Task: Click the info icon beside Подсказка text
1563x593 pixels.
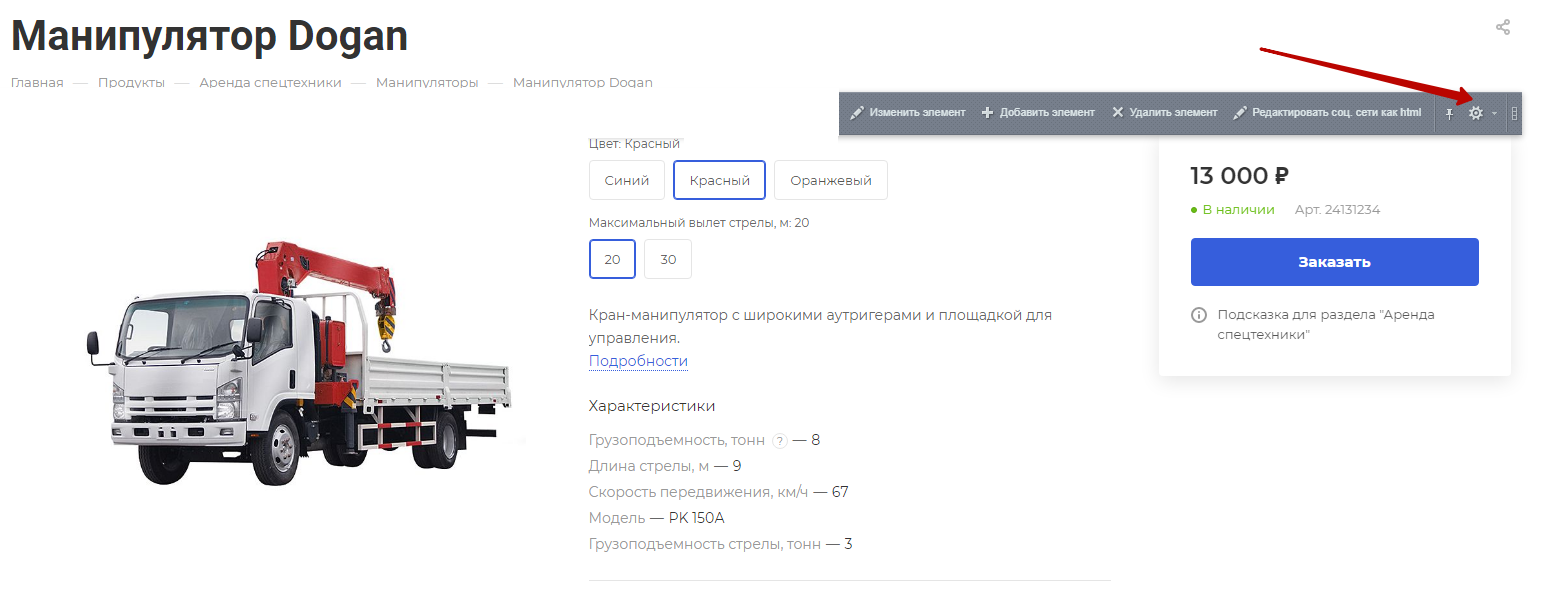Action: point(1198,315)
